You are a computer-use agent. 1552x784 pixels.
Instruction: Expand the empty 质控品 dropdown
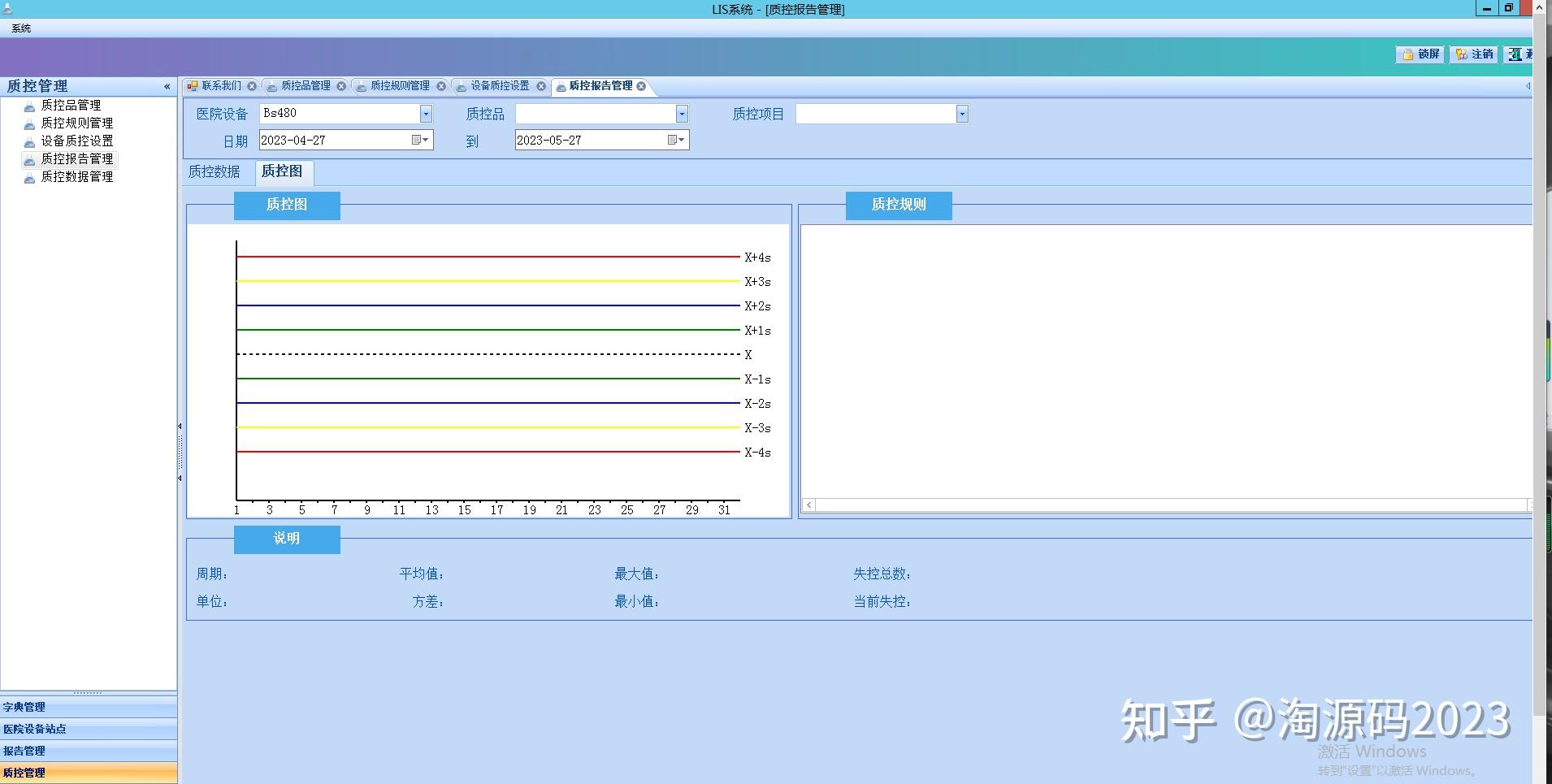[x=682, y=114]
